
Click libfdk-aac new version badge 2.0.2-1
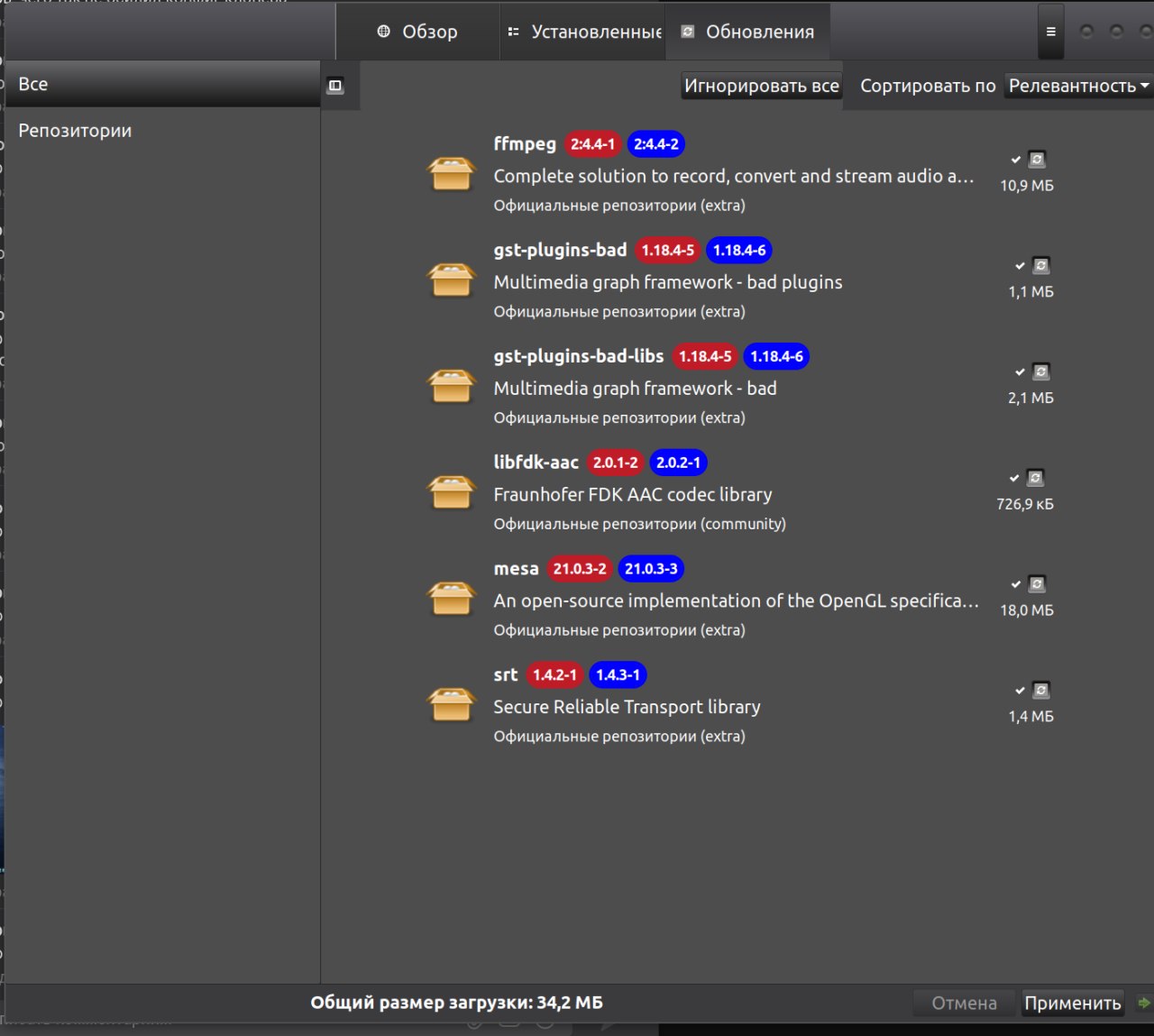pyautogui.click(x=678, y=463)
